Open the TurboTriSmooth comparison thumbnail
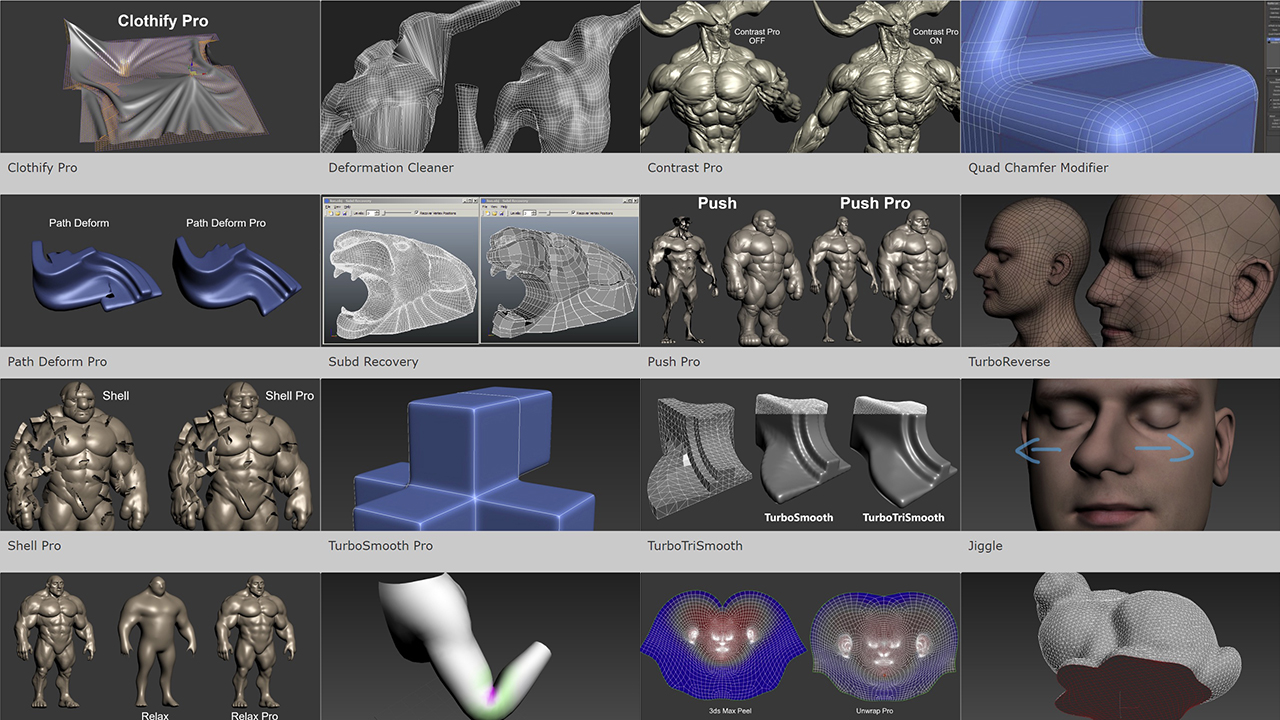 (x=800, y=454)
